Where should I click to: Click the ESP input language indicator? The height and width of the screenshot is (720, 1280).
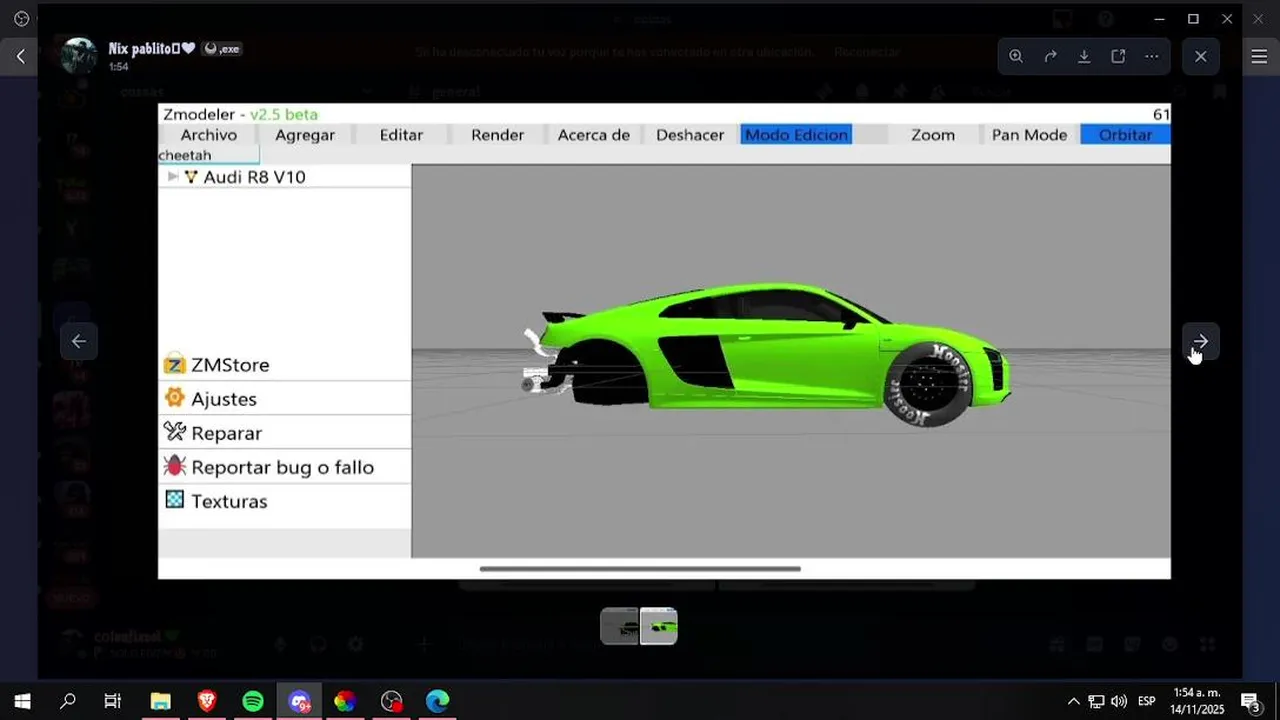click(x=1147, y=701)
